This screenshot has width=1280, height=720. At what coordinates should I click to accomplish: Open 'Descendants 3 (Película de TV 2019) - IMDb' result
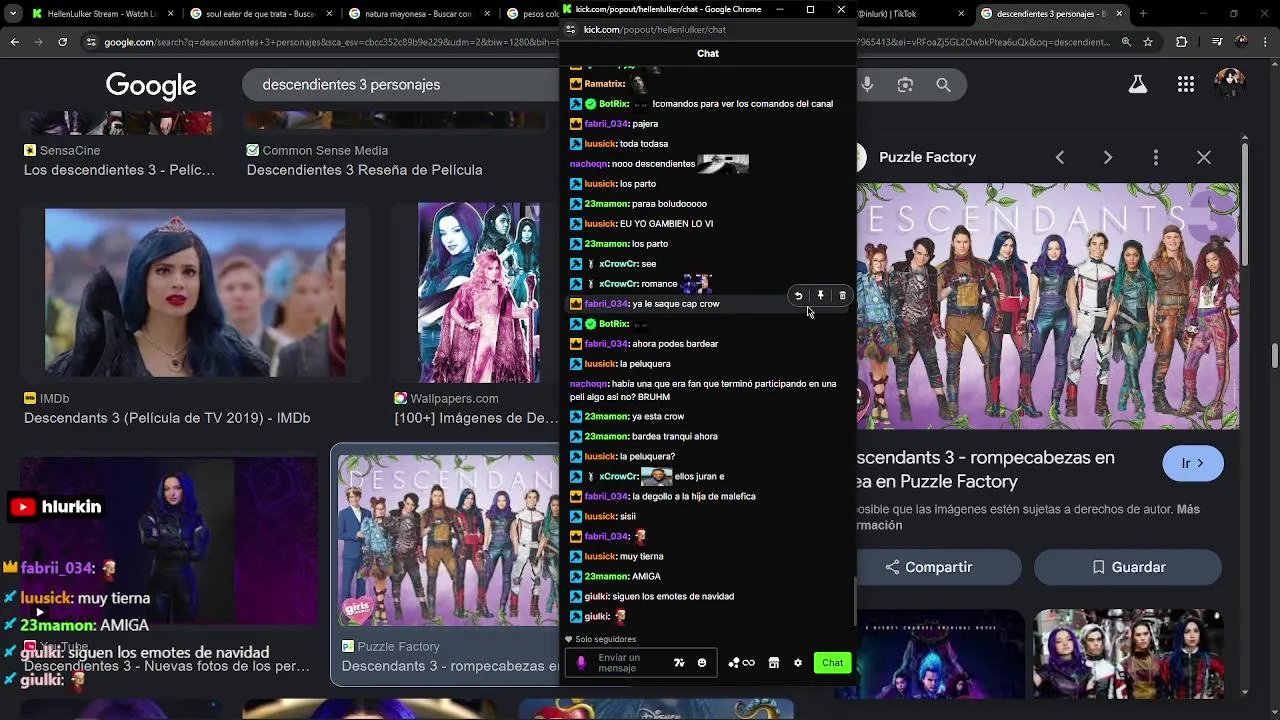click(x=167, y=418)
